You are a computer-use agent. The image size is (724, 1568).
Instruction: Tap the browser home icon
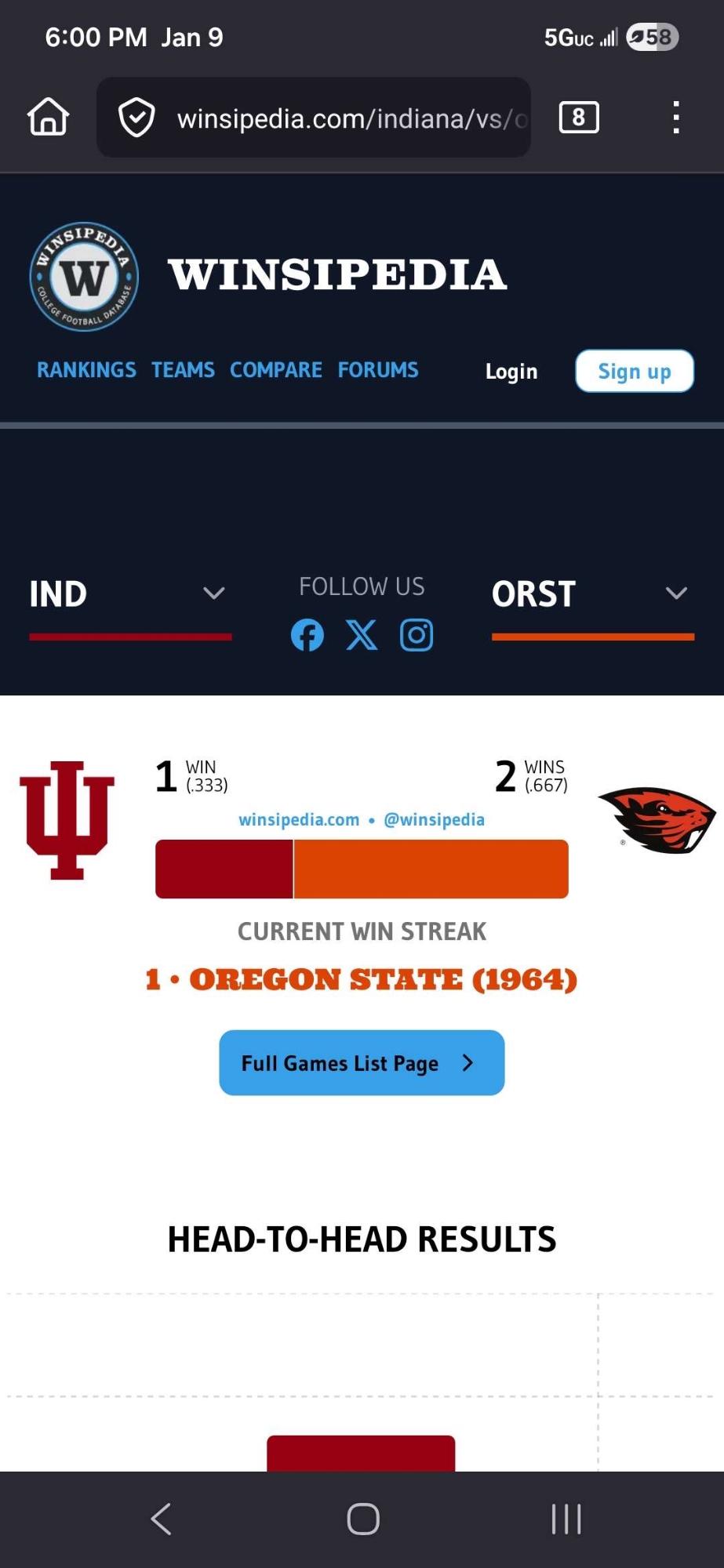tap(49, 117)
